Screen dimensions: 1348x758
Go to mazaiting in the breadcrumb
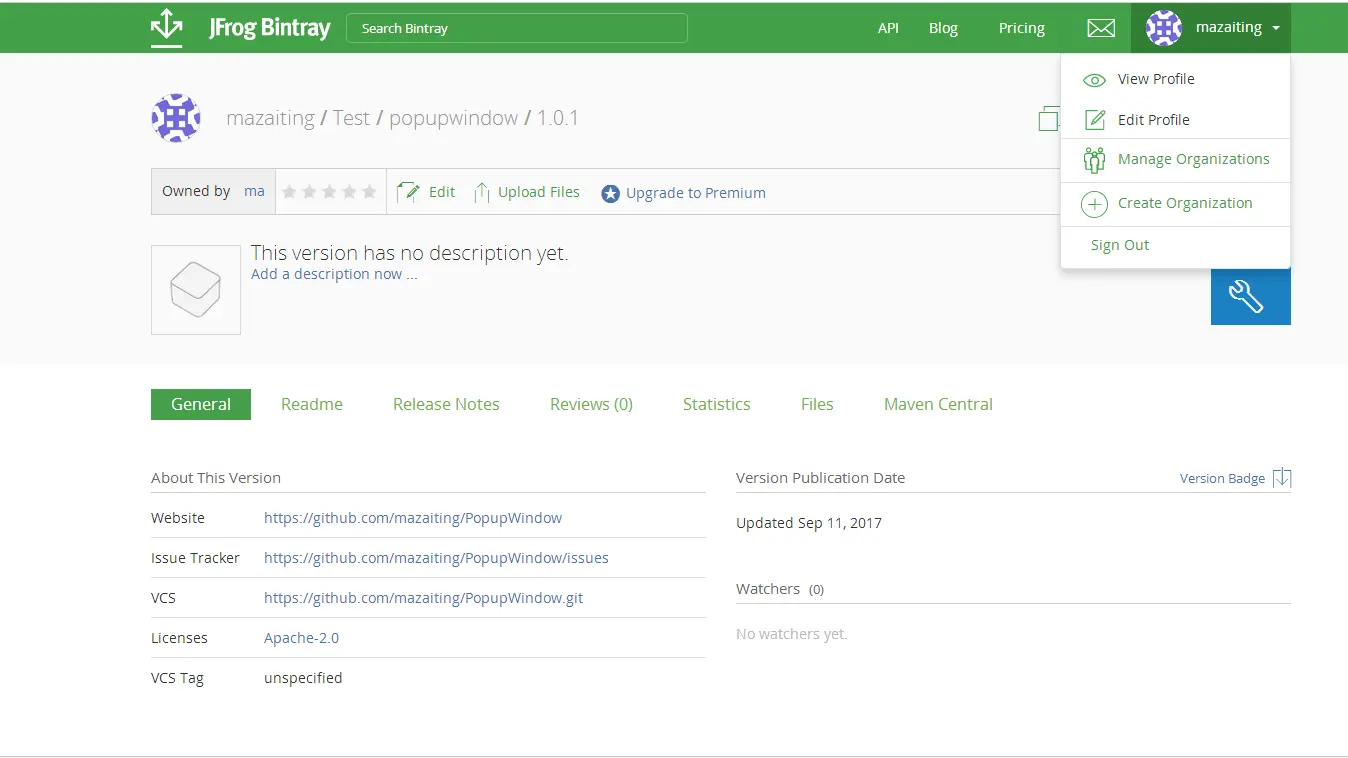270,118
